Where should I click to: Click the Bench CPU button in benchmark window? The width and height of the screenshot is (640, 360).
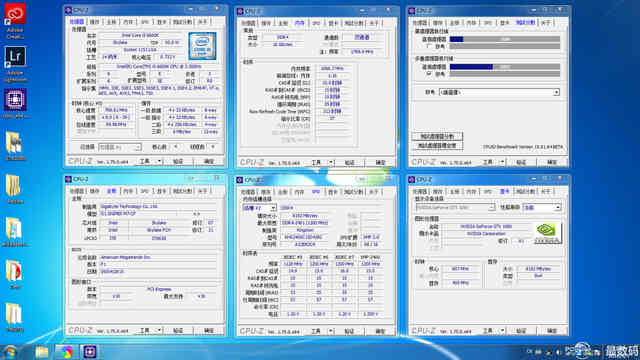click(x=437, y=136)
